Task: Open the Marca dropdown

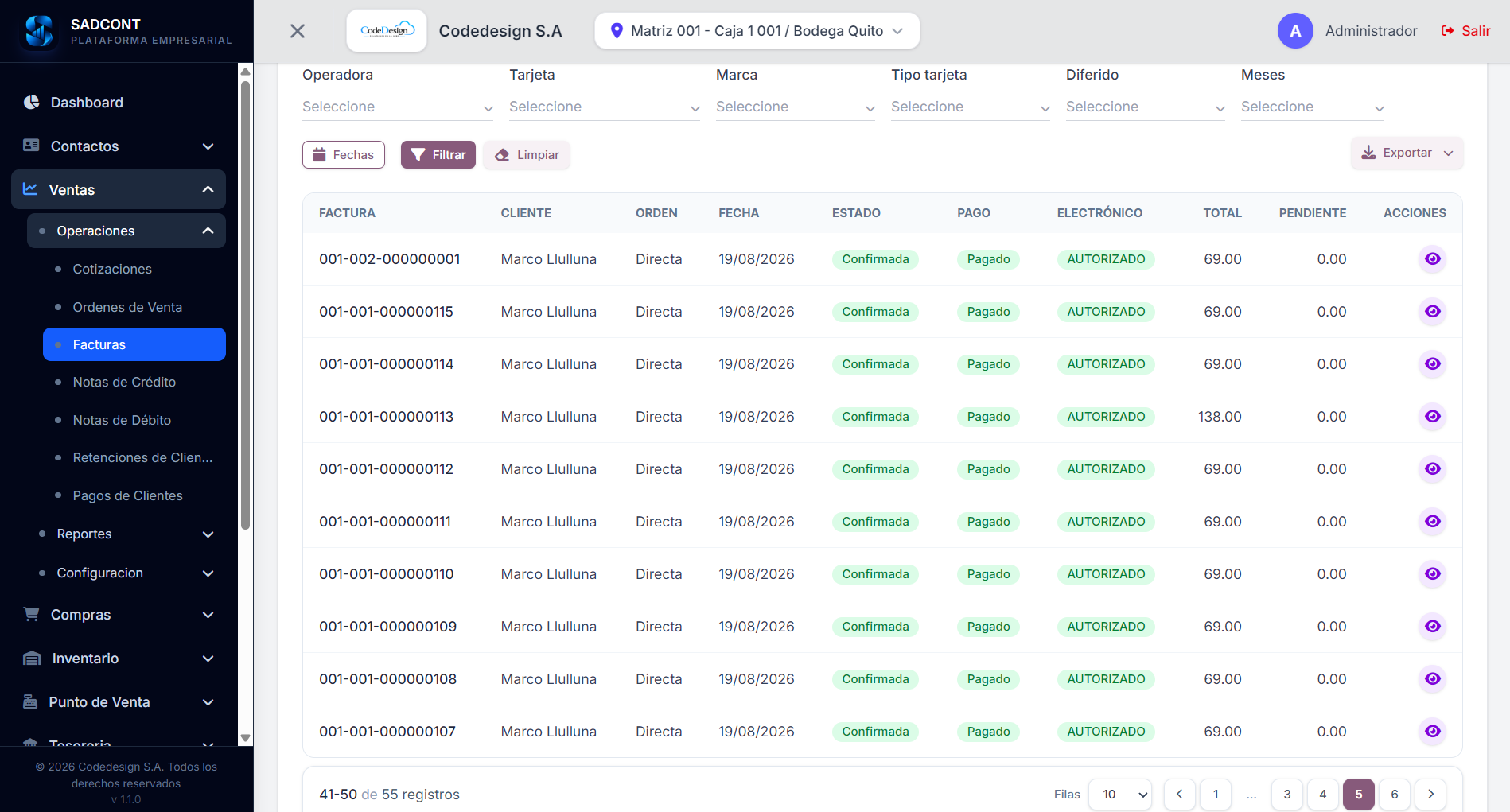Action: point(796,107)
